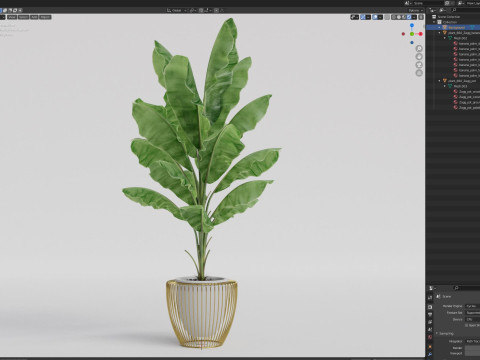This screenshot has height=360, width=480.
Task: Open the View menu
Action: coord(12,17)
